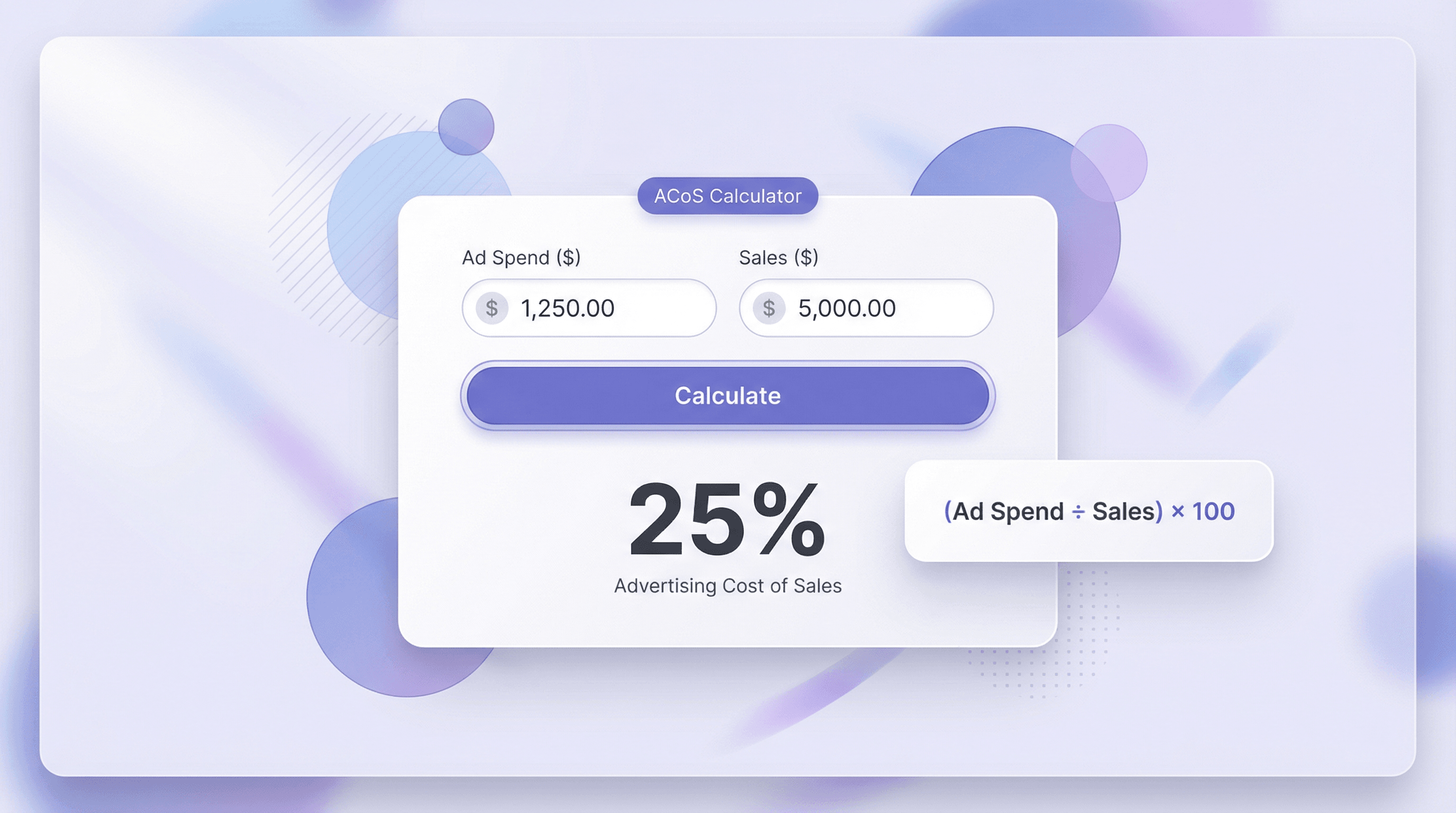Image resolution: width=1456 pixels, height=813 pixels.
Task: Select the 25% result value
Action: [x=727, y=520]
